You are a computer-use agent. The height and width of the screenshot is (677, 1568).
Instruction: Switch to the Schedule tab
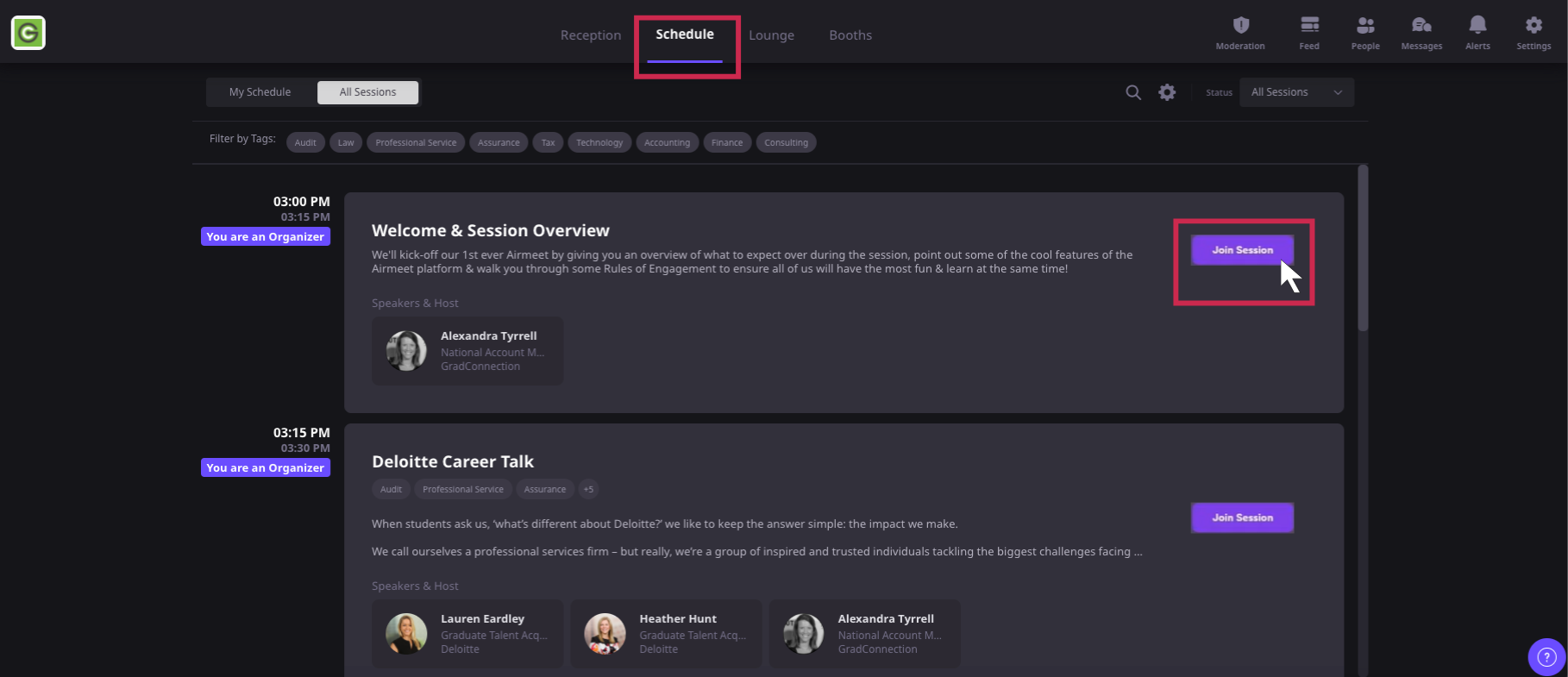pos(685,34)
